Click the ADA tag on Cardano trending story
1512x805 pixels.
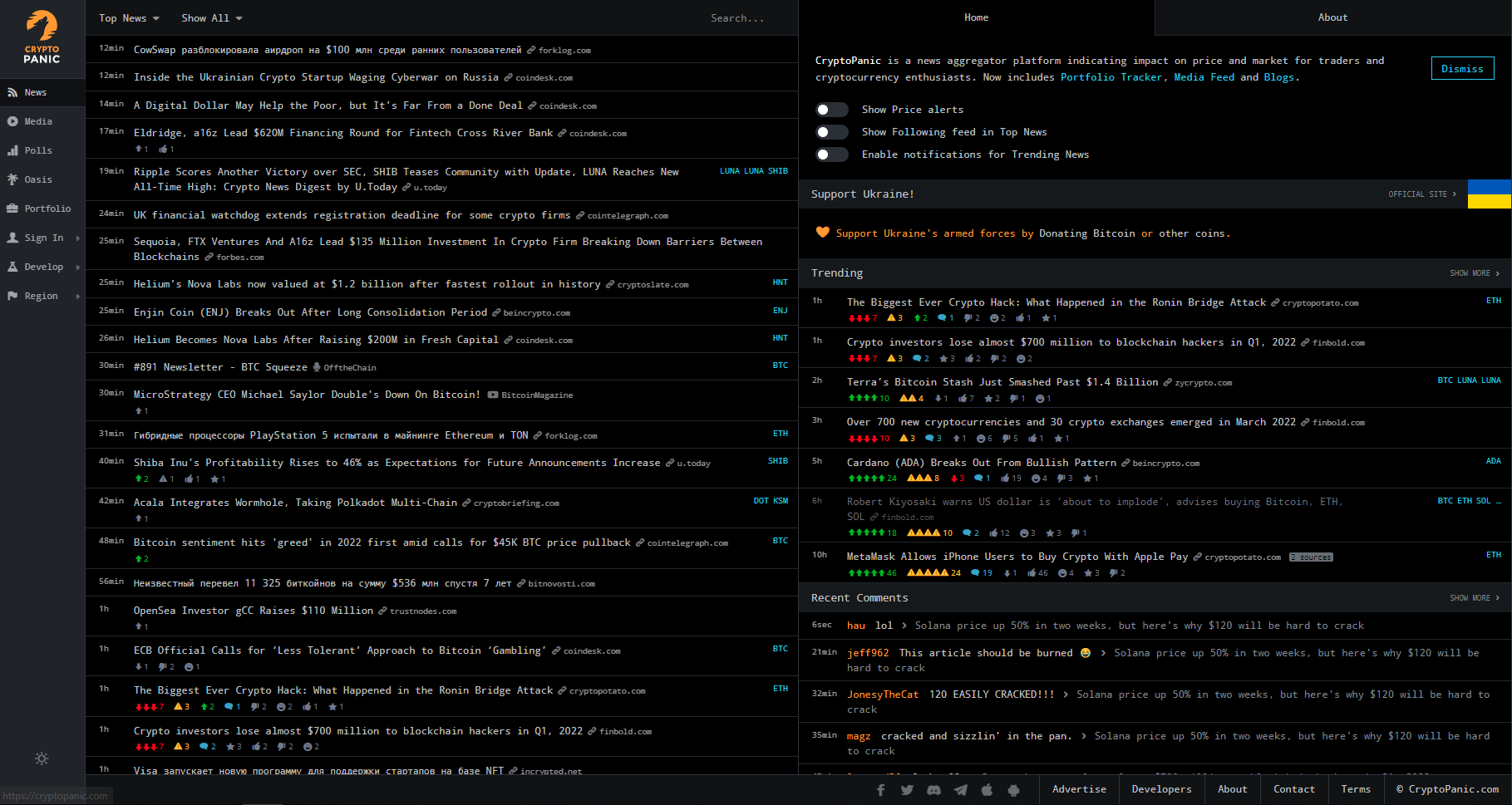click(x=1493, y=461)
